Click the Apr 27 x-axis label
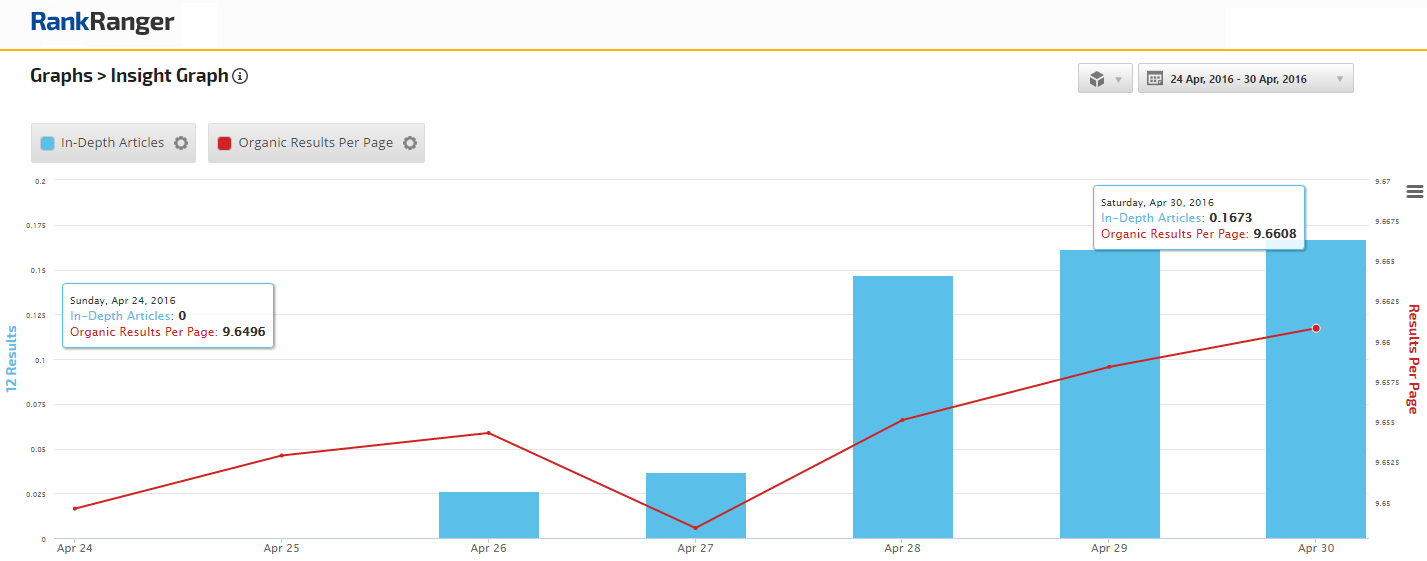The width and height of the screenshot is (1427, 561). [695, 548]
